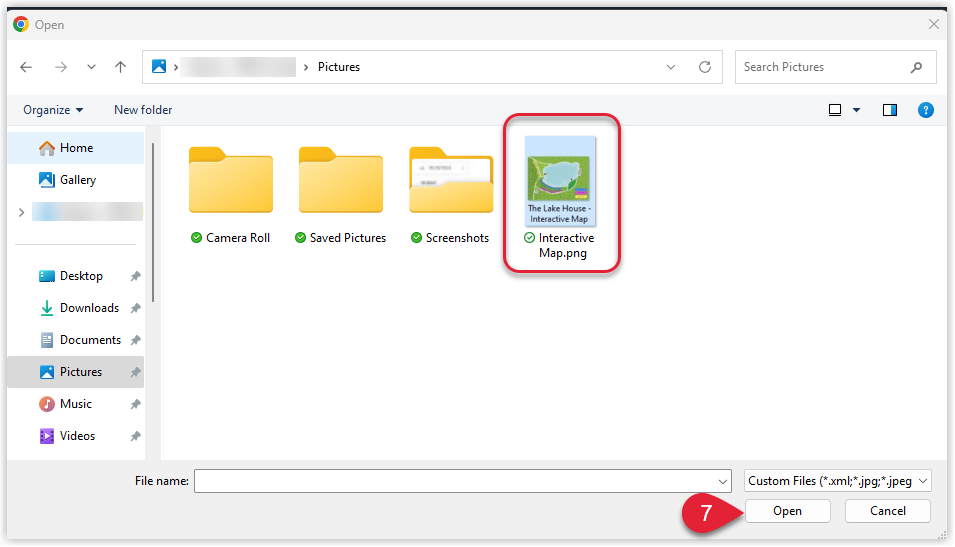Click the search magnifier icon
The image size is (955, 547).
pos(916,67)
